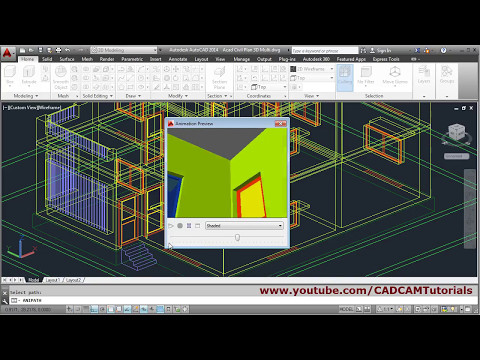Click the Plot printer icon
480x360 pixels.
tap(58, 50)
